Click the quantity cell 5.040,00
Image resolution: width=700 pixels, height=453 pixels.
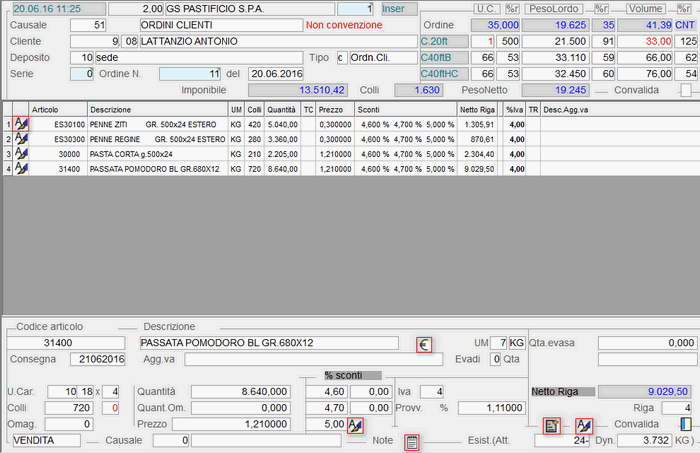[x=282, y=125]
